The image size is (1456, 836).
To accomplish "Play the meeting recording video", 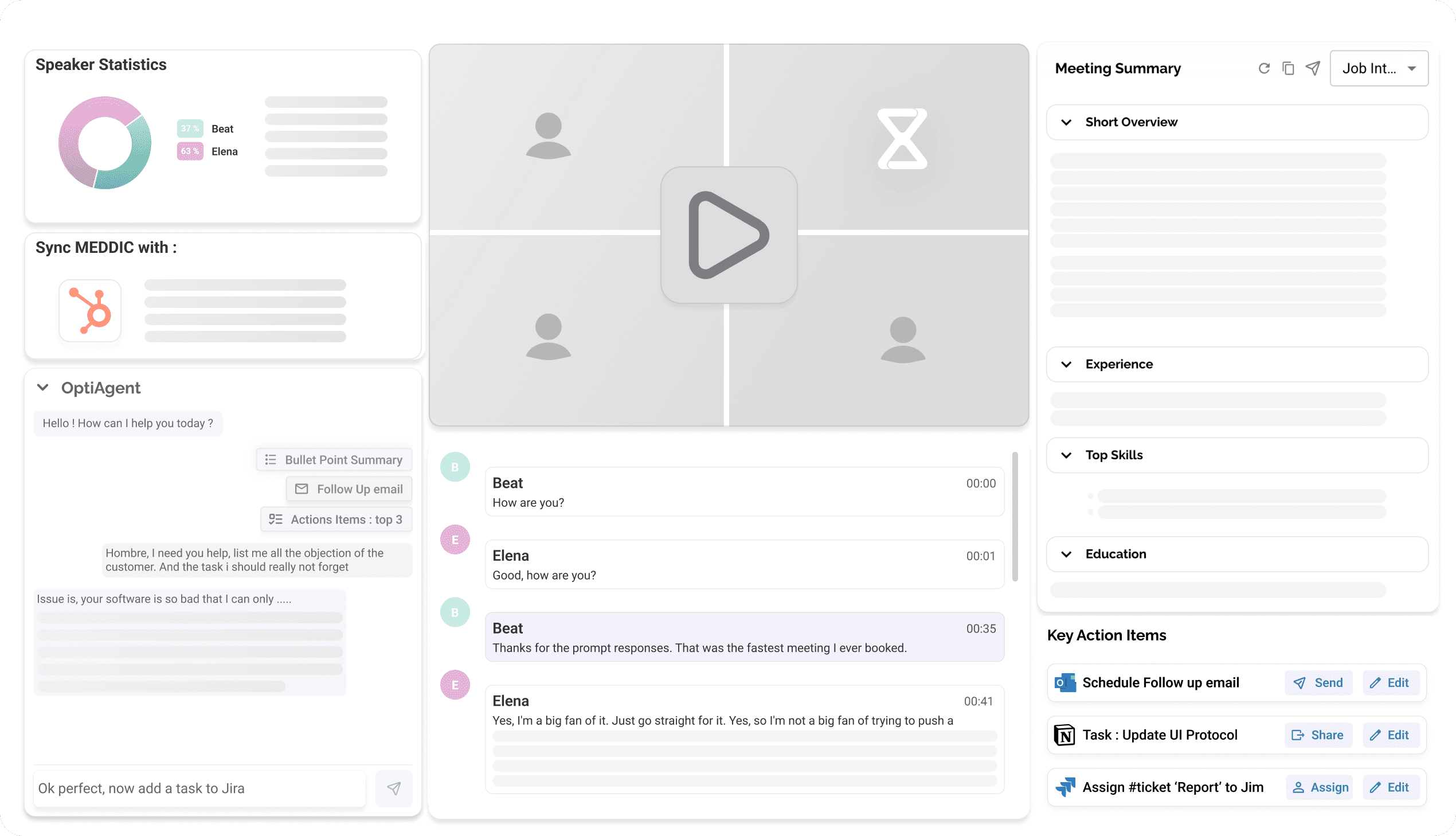I will coord(729,235).
